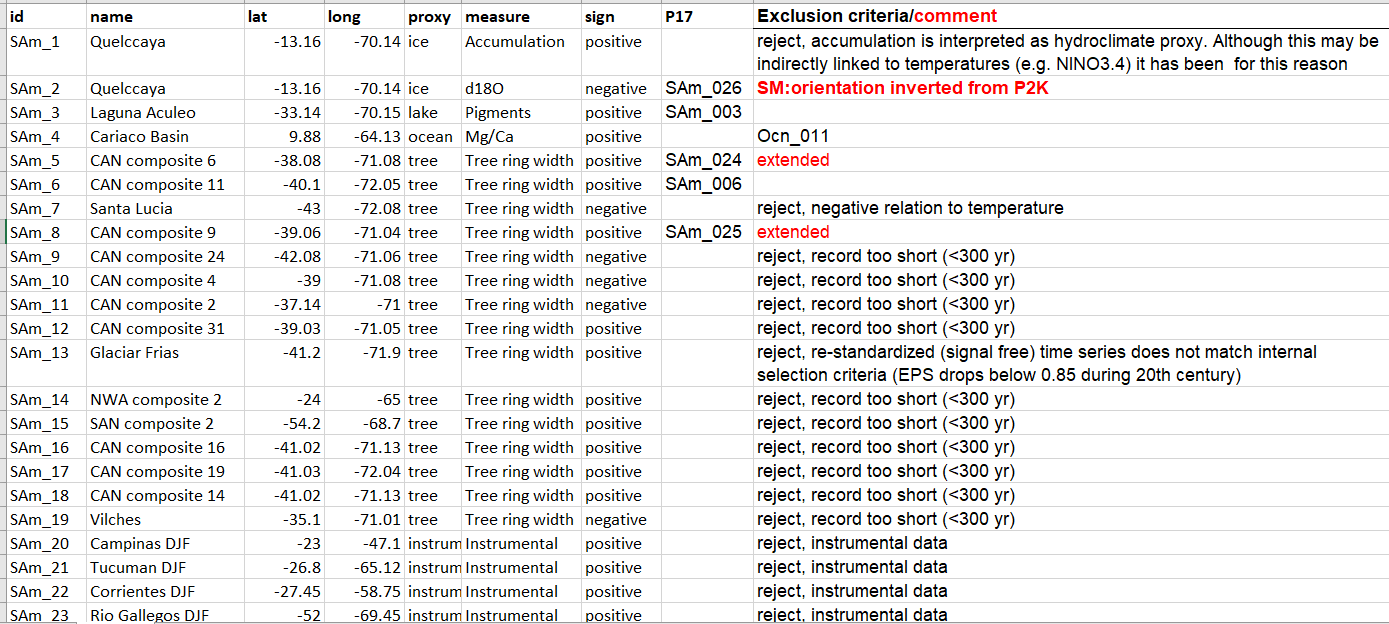Image resolution: width=1389 pixels, height=624 pixels.
Task: Select the cell containing "Ocn_011"
Action: pyautogui.click(x=793, y=136)
